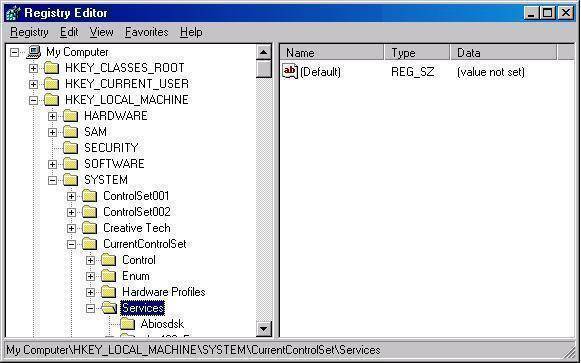Click the Abiosdsk folder icon
This screenshot has height=363, width=581.
[127, 324]
